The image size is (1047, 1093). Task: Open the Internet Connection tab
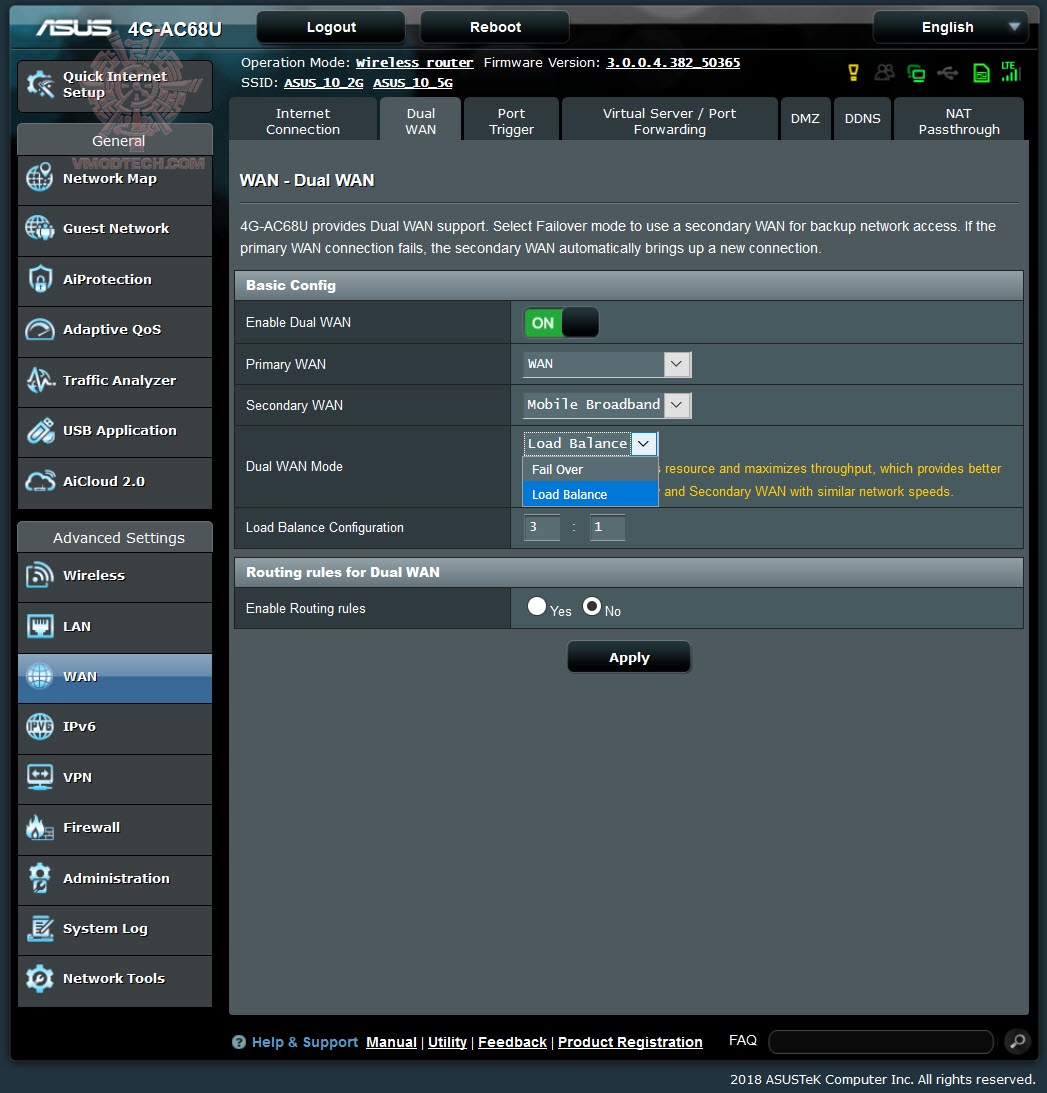(303, 121)
